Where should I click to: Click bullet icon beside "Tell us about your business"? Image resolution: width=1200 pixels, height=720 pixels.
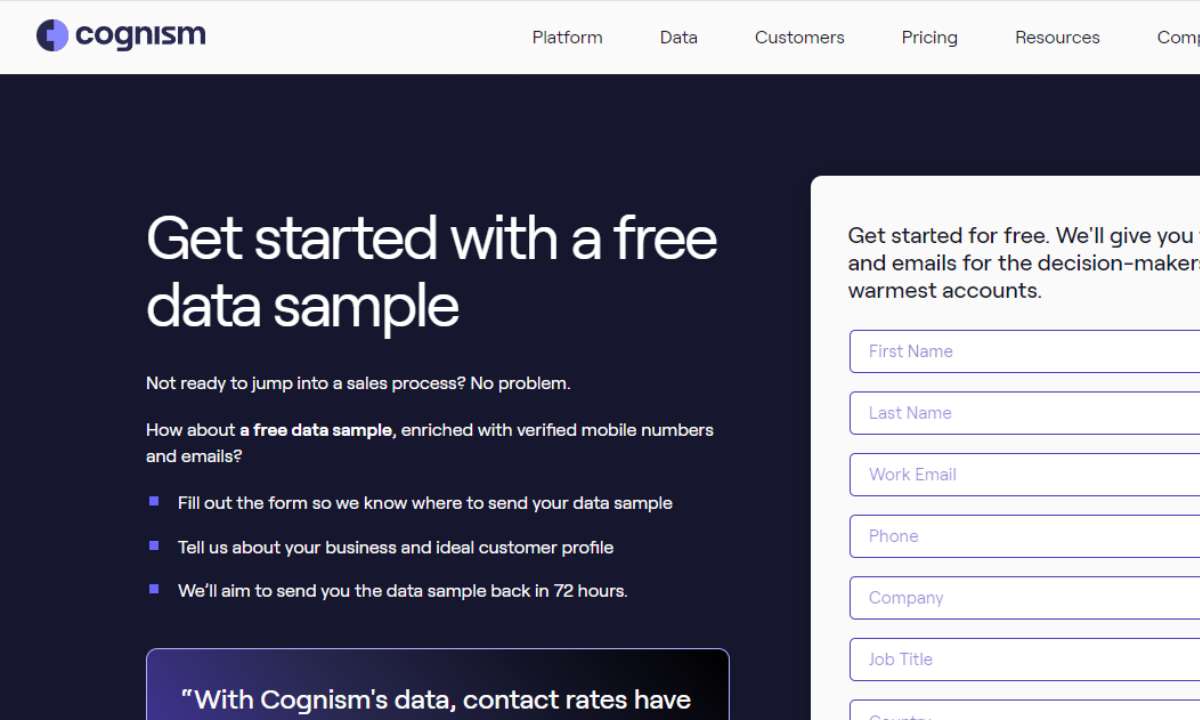(154, 545)
